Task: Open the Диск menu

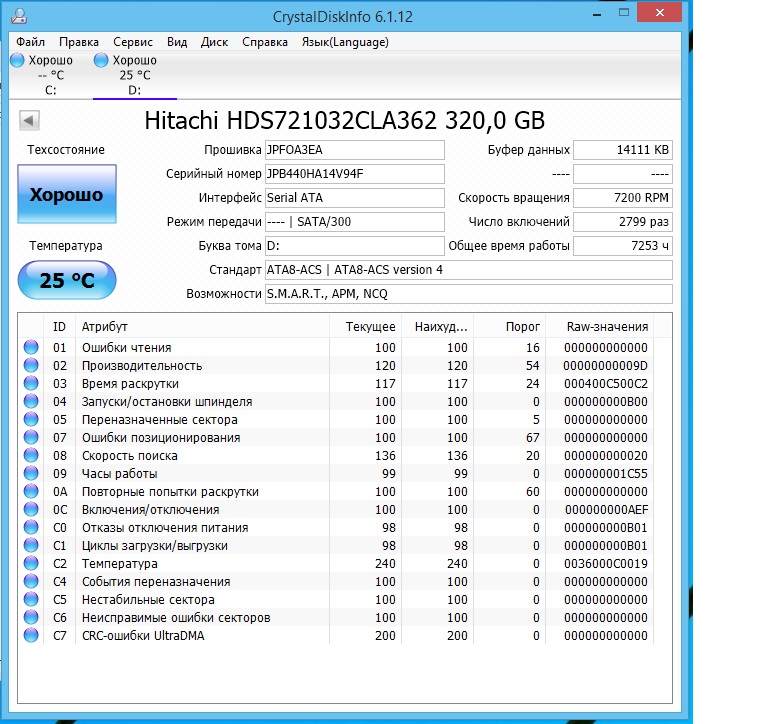Action: 214,42
